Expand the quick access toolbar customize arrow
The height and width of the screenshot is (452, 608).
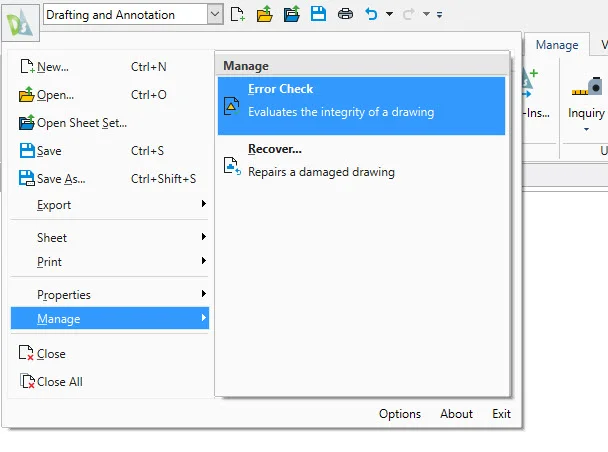[440, 15]
